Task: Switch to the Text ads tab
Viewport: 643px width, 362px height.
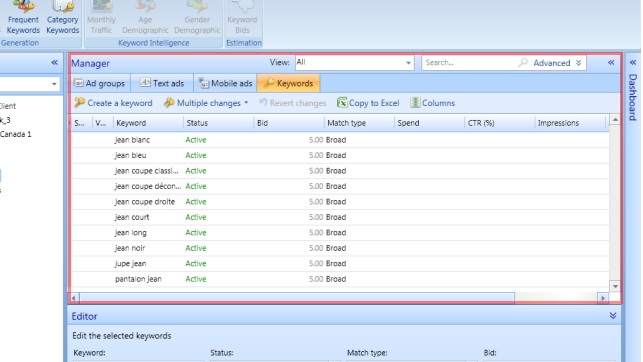Action: coord(162,83)
